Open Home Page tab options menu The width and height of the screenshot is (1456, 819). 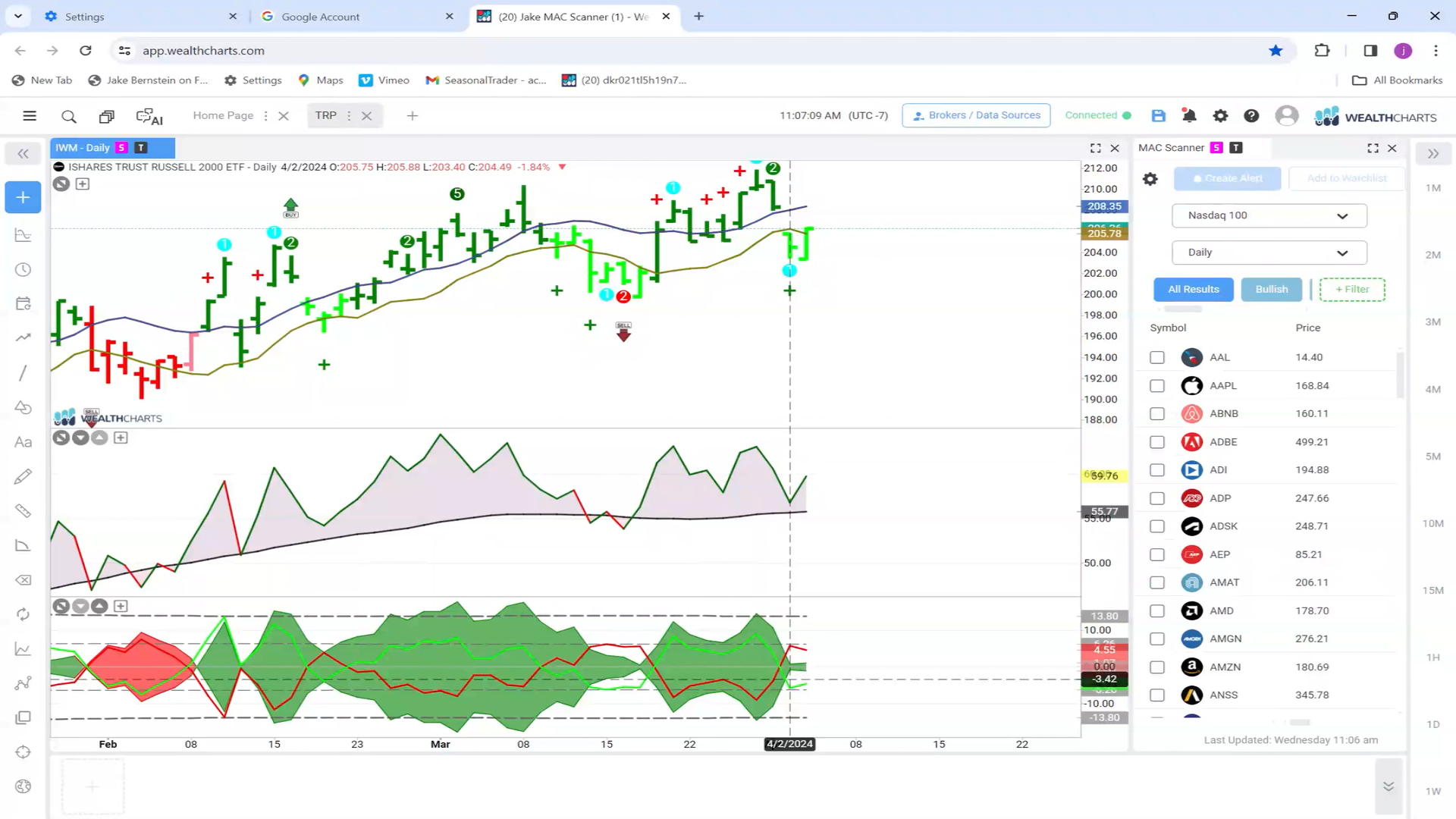pos(265,116)
